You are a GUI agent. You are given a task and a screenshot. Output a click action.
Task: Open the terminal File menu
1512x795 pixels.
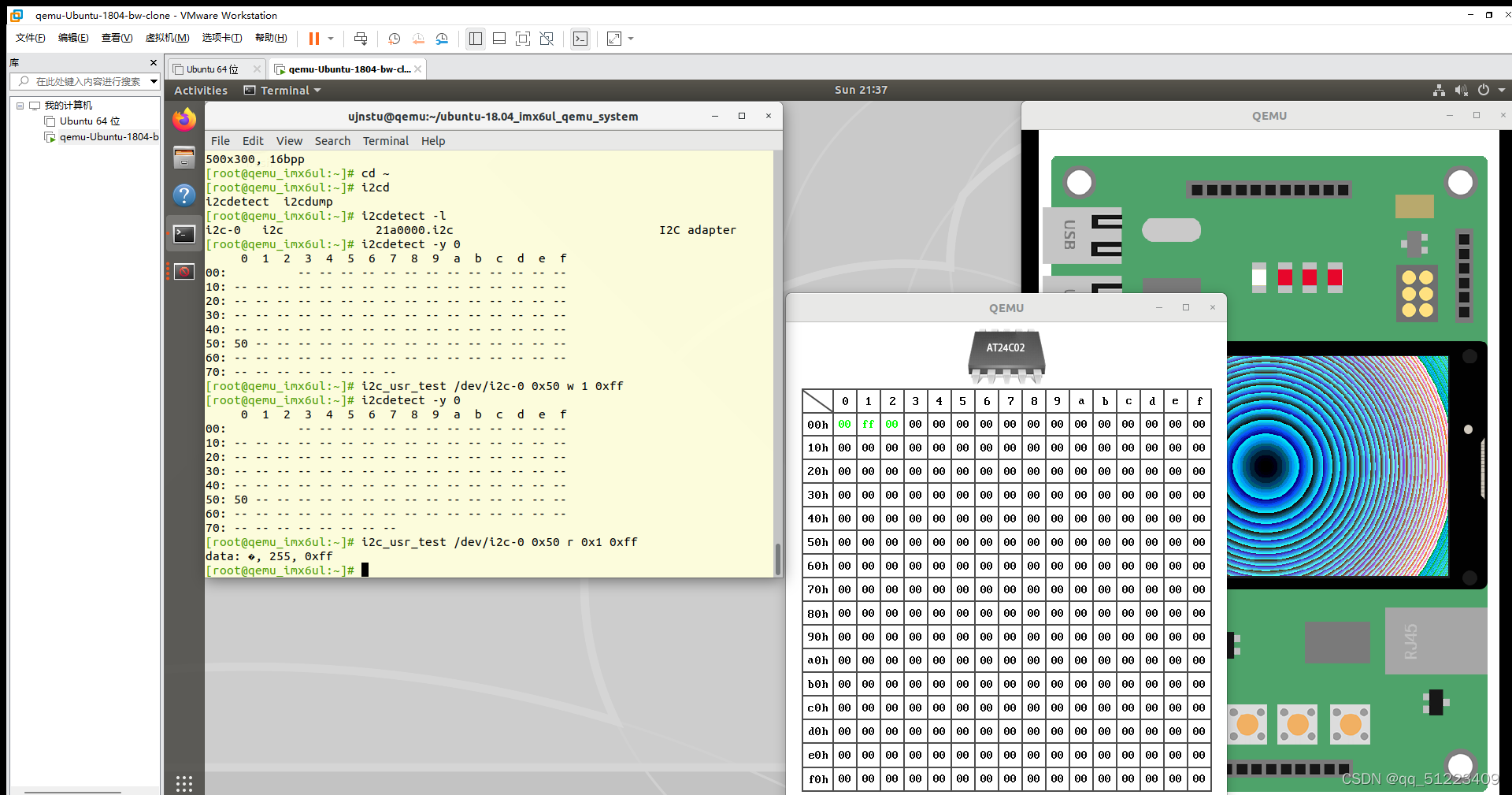coord(220,141)
